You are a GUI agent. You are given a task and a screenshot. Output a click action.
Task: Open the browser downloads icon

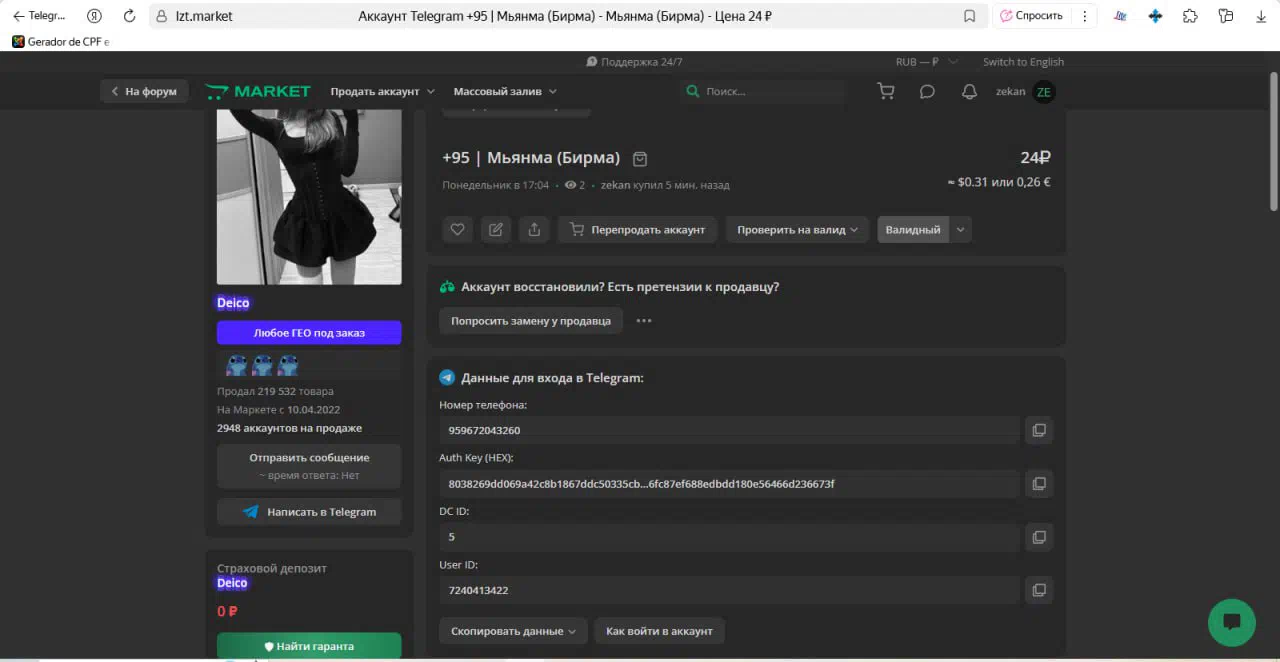point(1261,16)
